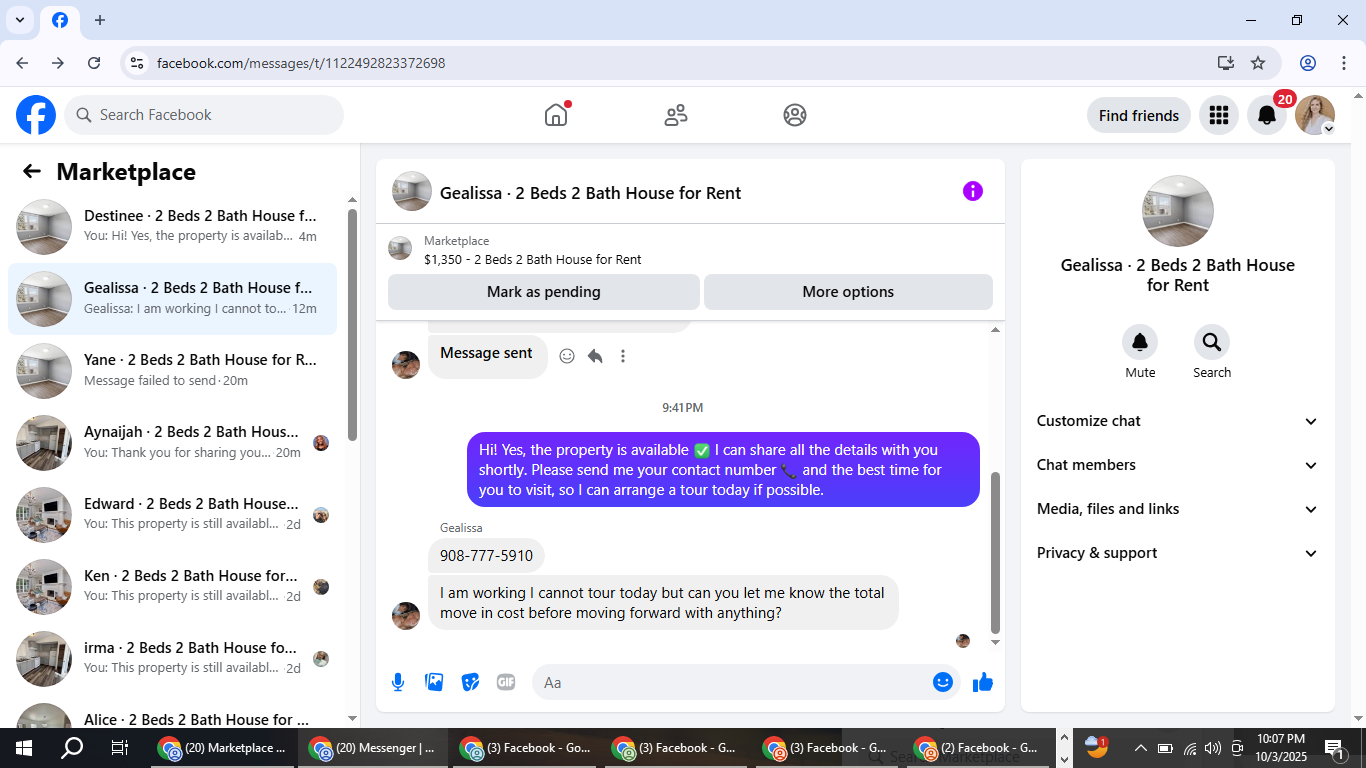1366x768 pixels.
Task: Expand Customize chat section
Action: point(1178,421)
